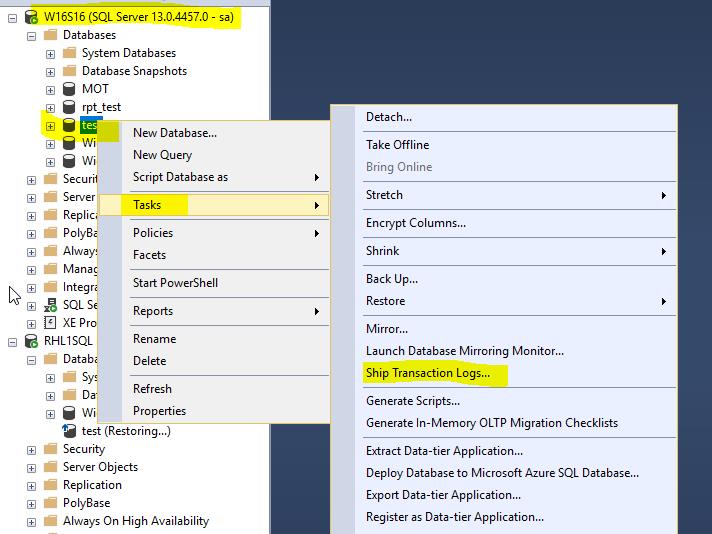Screen dimensions: 712x534
Task: Choose Export Data-tier Application...
Action: pos(504,495)
